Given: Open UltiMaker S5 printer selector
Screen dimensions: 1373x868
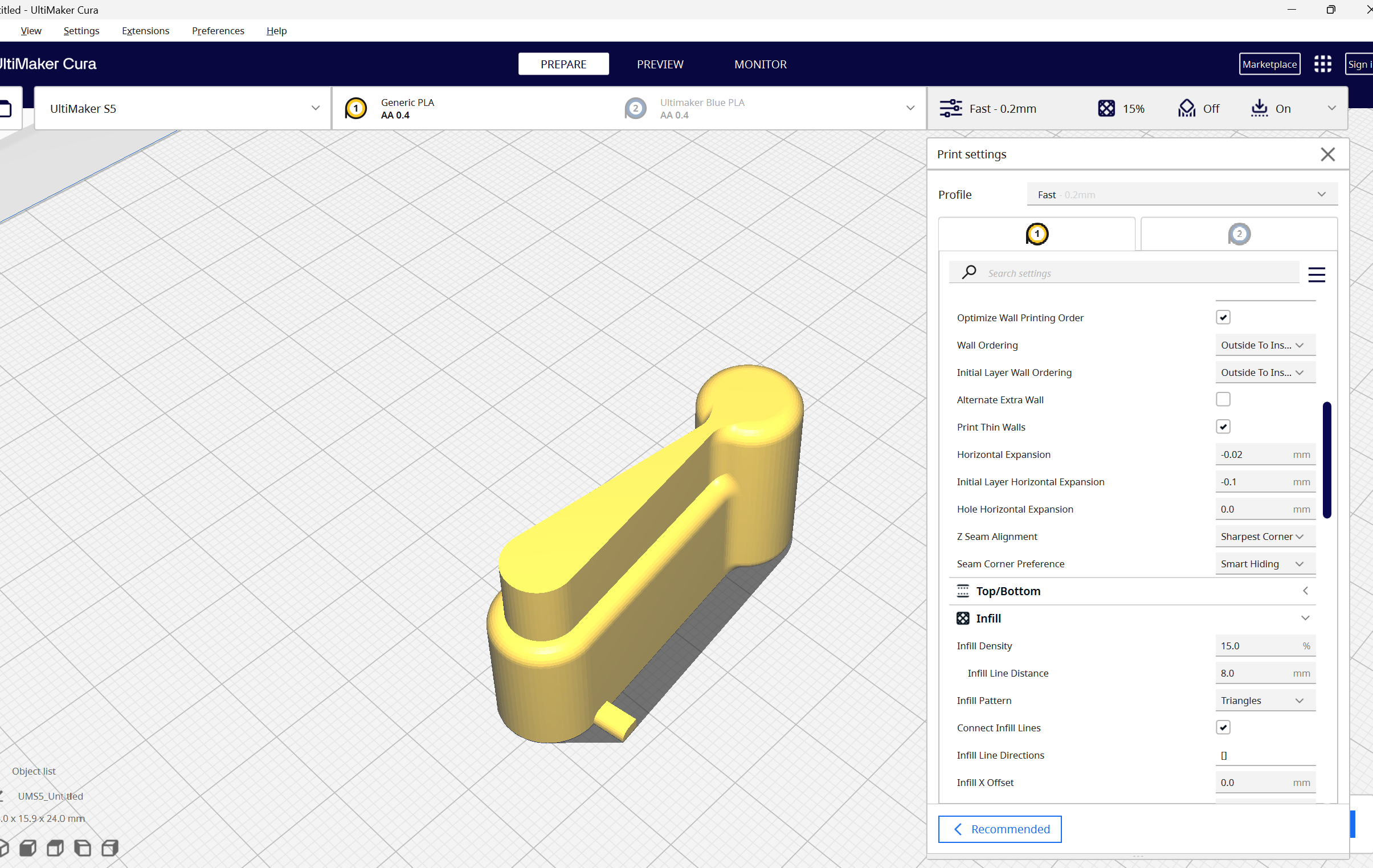Looking at the screenshot, I should tap(182, 108).
